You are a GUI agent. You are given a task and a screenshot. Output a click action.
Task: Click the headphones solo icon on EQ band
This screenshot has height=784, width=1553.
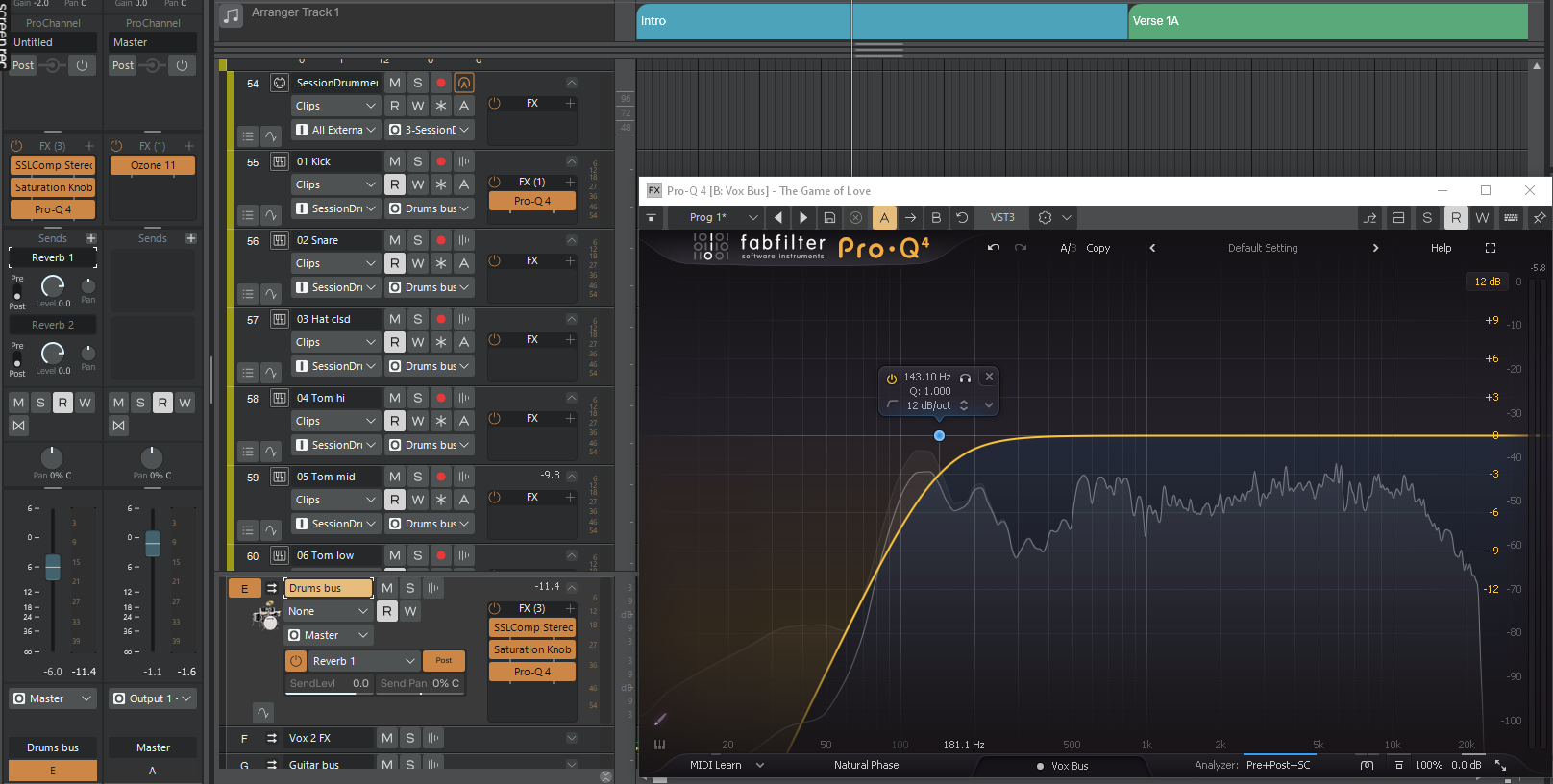pyautogui.click(x=965, y=378)
